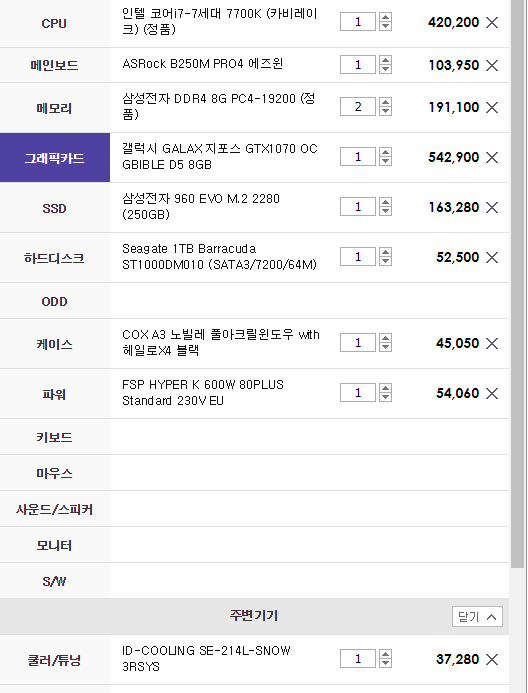This screenshot has width=528, height=693.
Task: Remove the GALAX GTX1070 graphics card item
Action: click(492, 157)
